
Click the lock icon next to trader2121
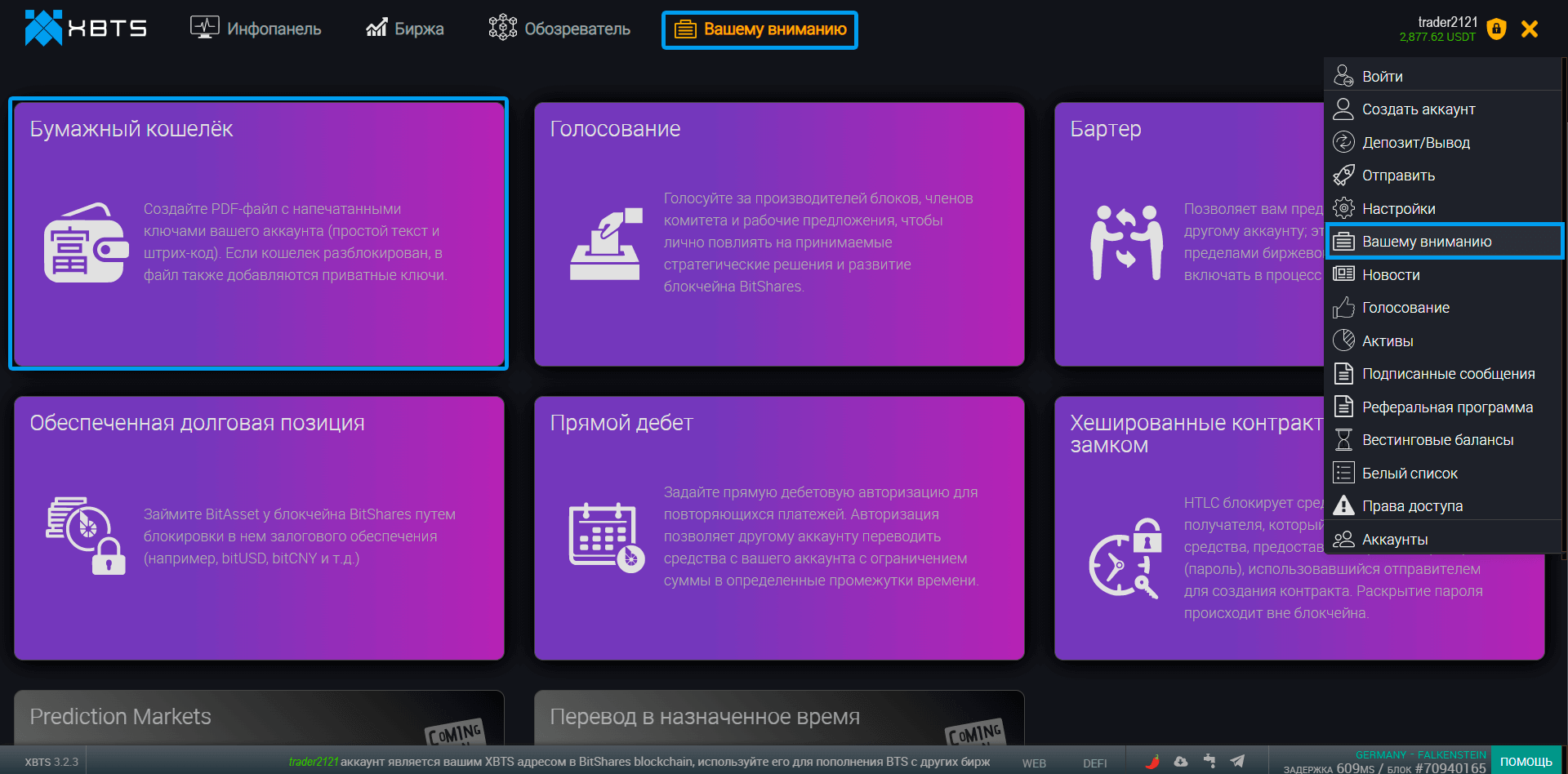point(1497,29)
